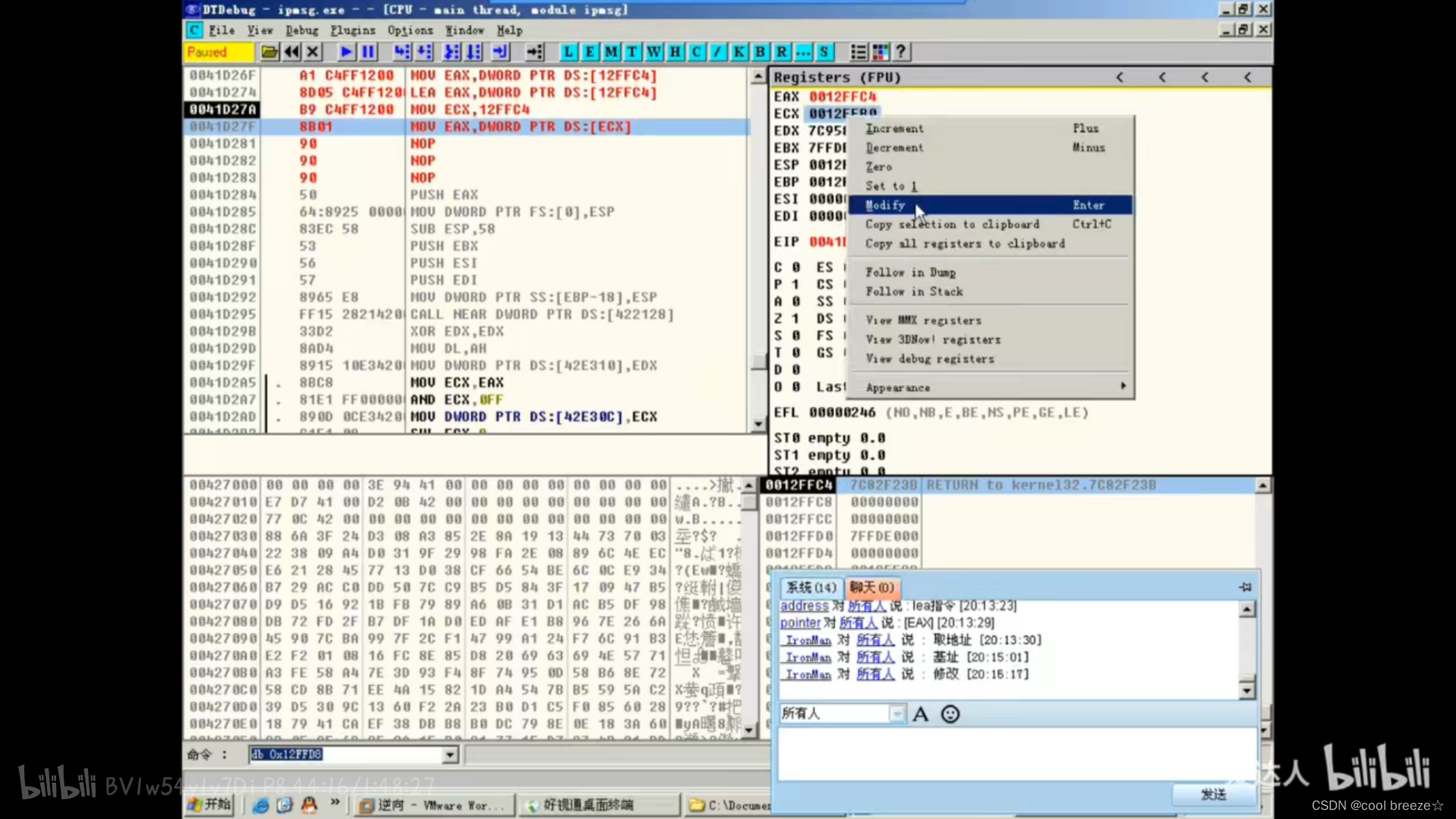
Task: Click the Trace Over toolbar icon
Action: pos(474,52)
